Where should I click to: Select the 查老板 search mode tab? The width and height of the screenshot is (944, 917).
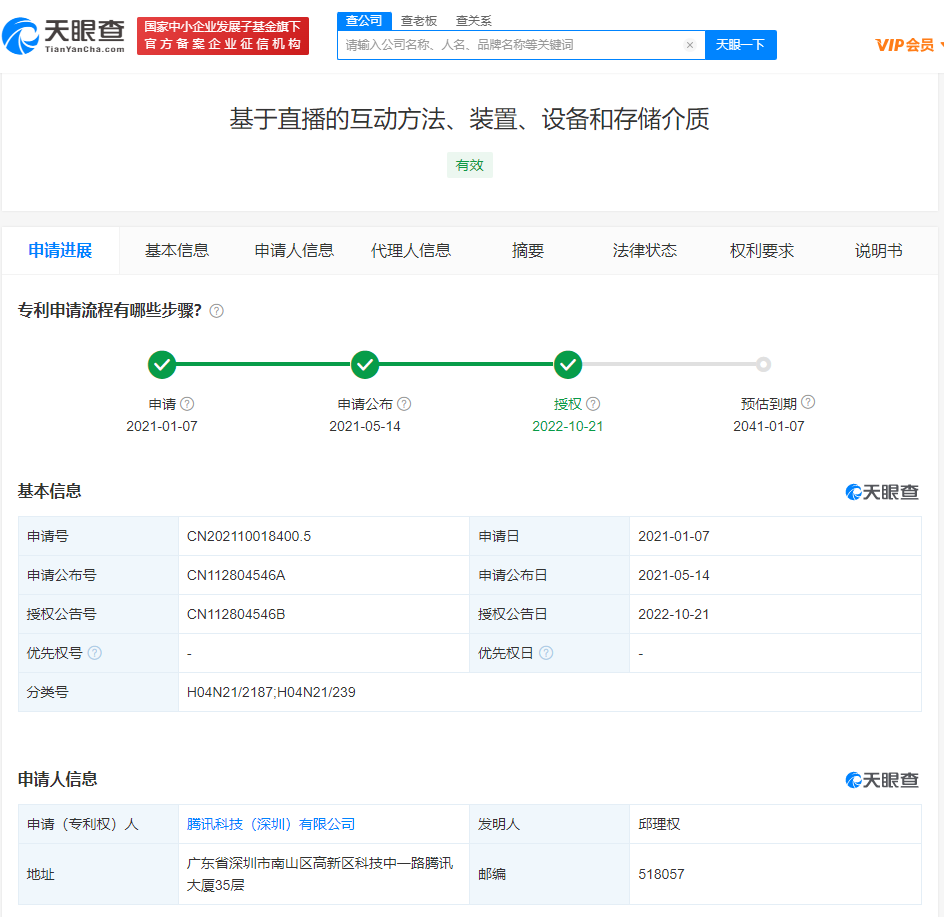pos(419,20)
